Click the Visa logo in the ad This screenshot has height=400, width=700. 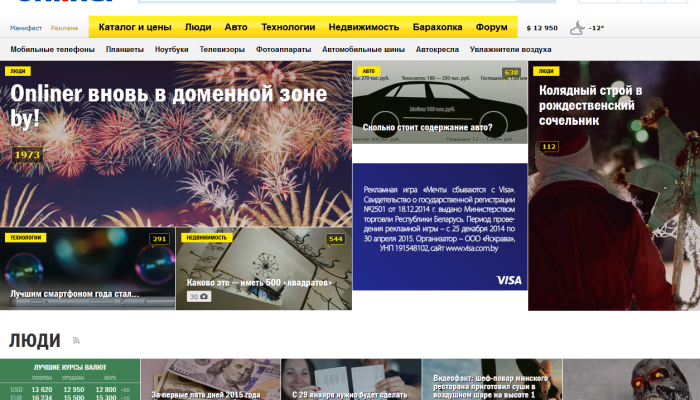coord(509,280)
